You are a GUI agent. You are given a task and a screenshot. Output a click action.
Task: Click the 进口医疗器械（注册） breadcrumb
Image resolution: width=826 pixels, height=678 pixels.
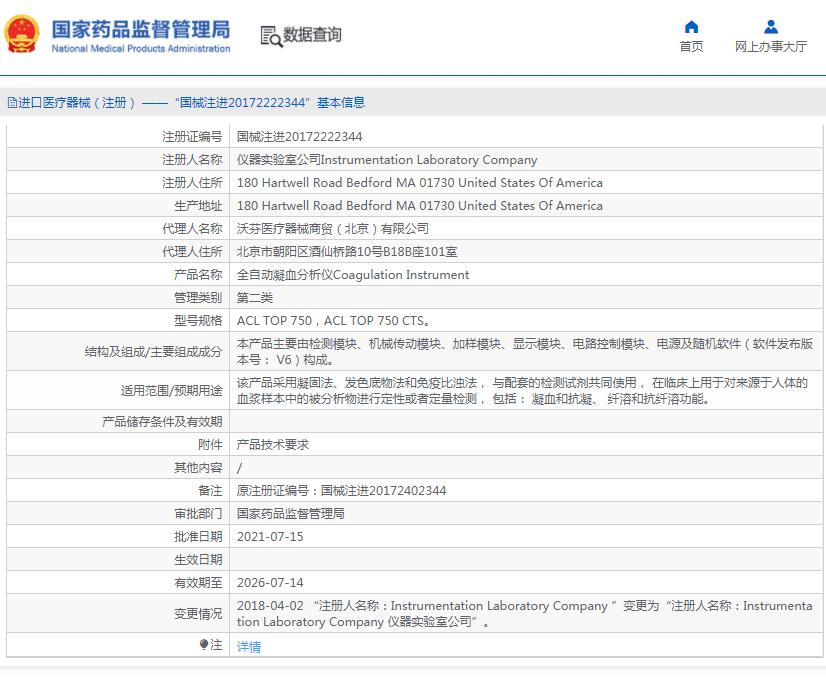click(77, 103)
